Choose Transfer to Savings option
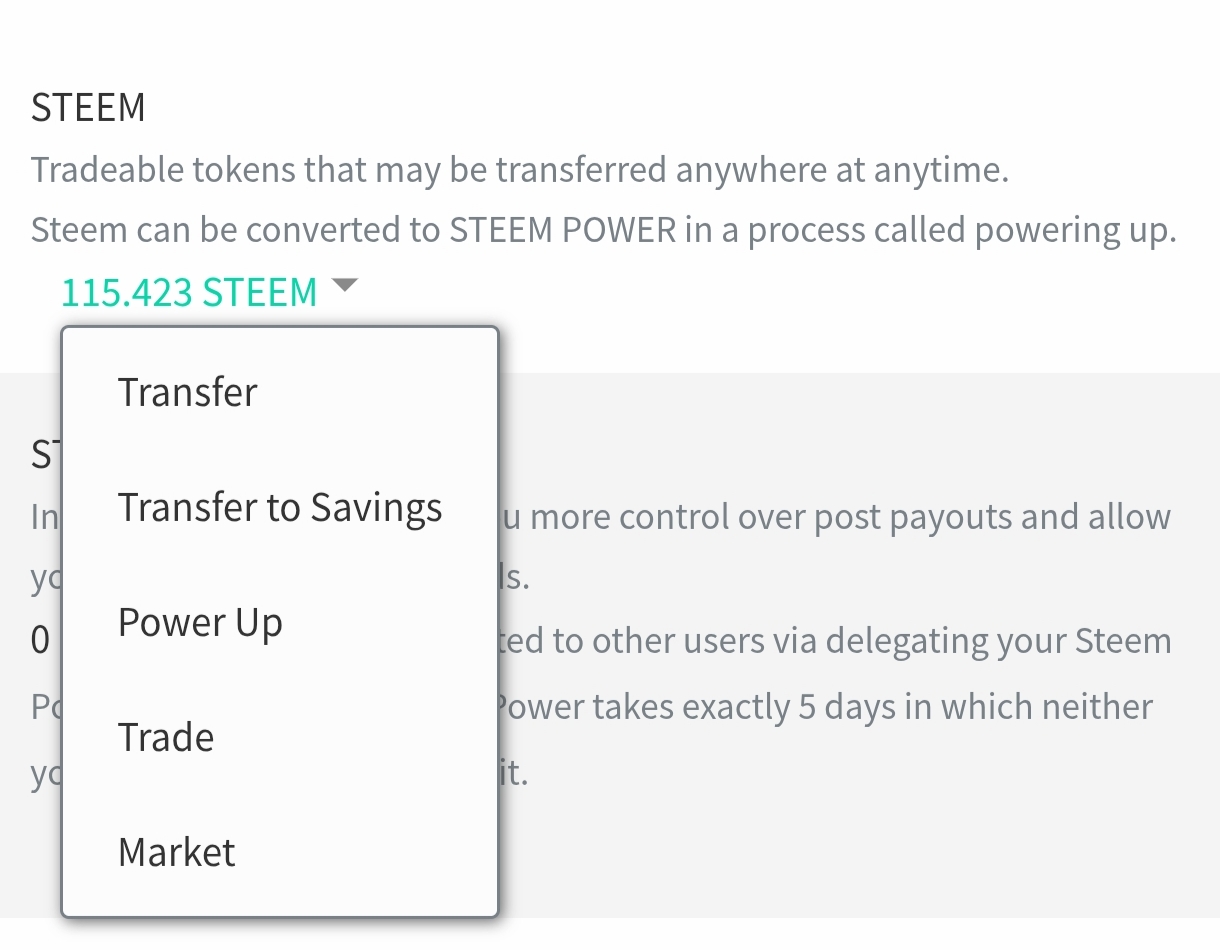This screenshot has width=1220, height=950. pyautogui.click(x=280, y=507)
